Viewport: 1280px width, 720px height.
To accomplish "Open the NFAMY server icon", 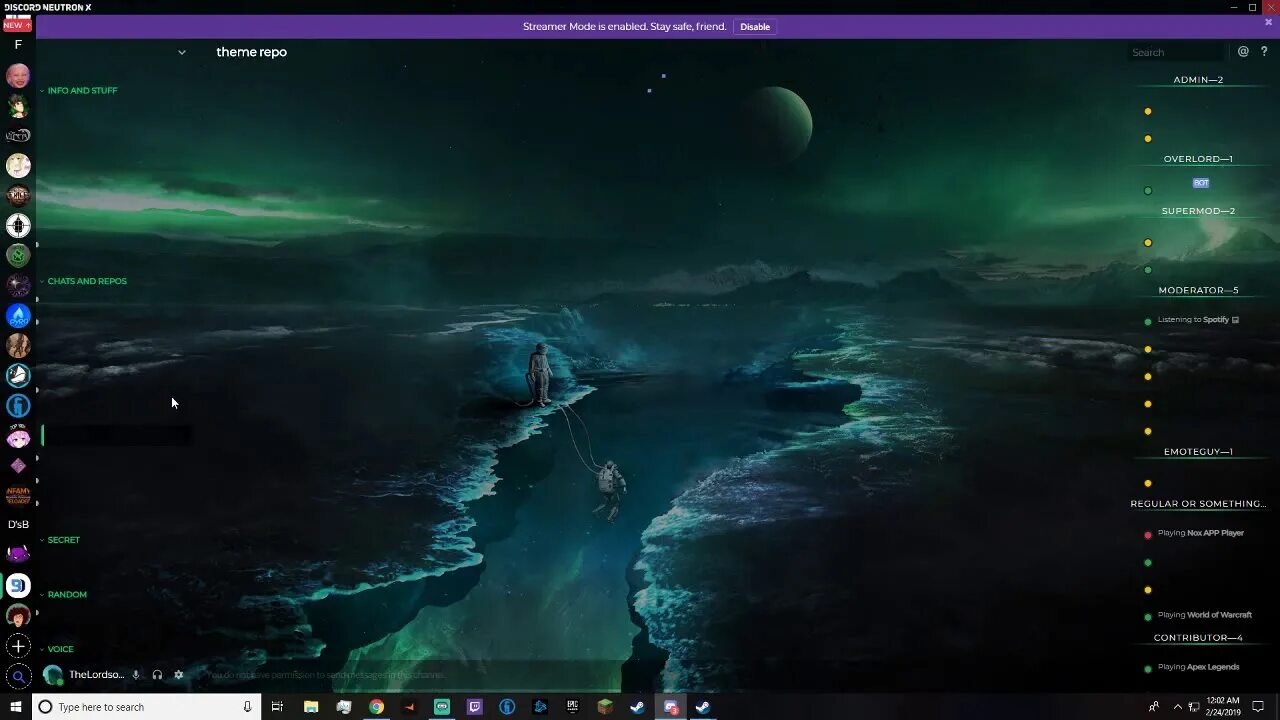I will (18, 494).
